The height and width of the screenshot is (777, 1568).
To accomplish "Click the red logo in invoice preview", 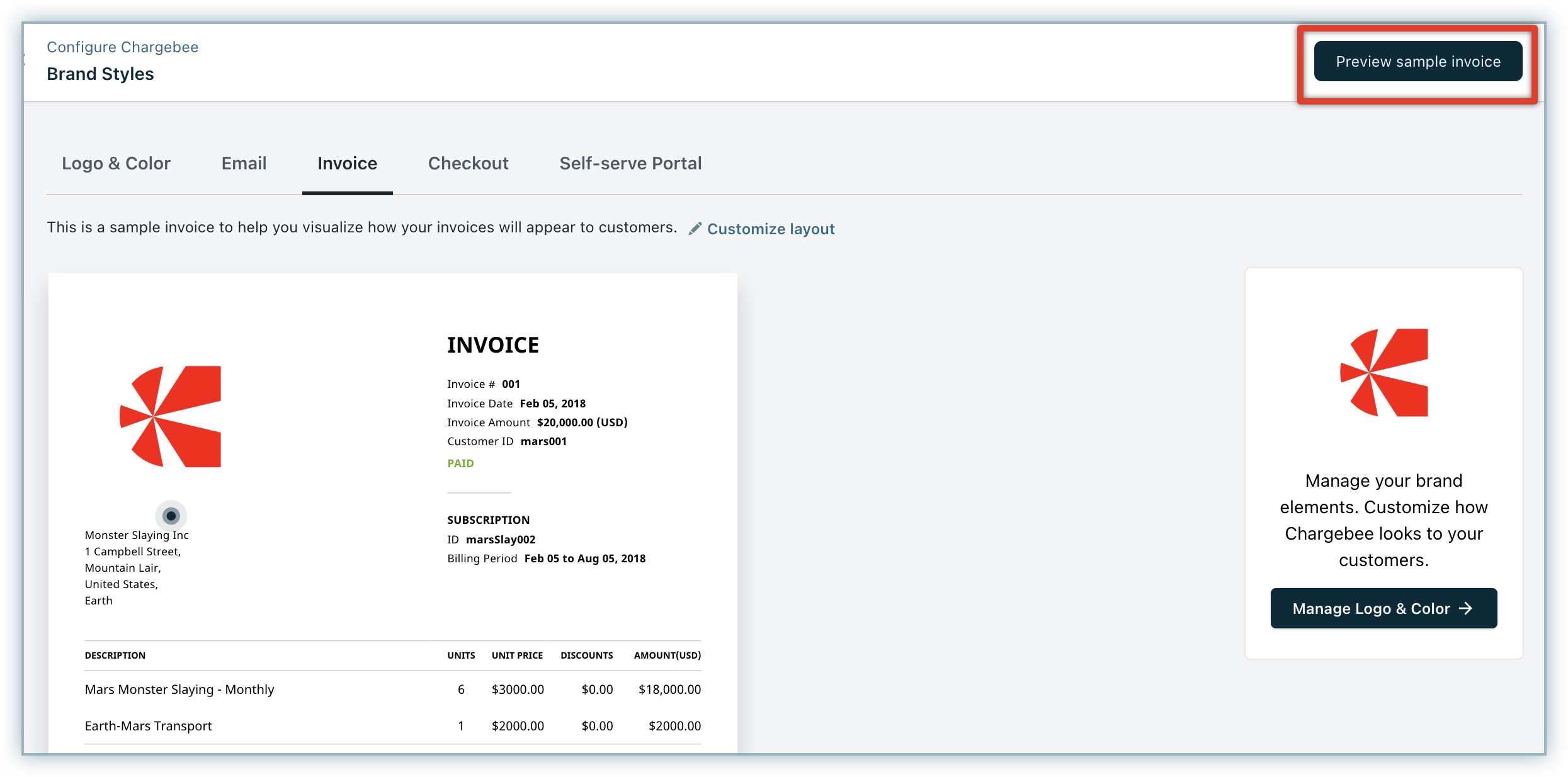I will pos(171,416).
